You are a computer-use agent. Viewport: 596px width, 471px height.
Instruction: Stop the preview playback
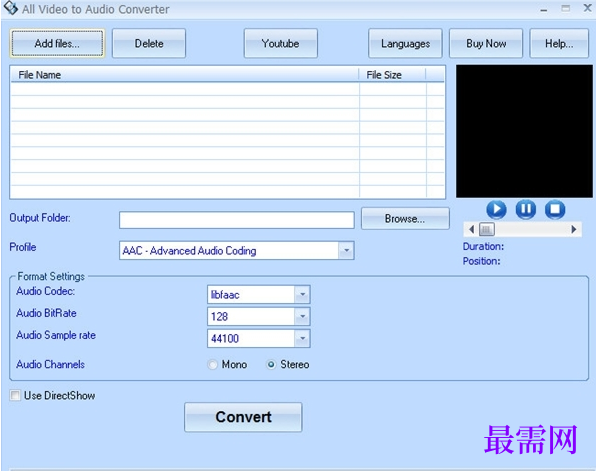[x=555, y=209]
